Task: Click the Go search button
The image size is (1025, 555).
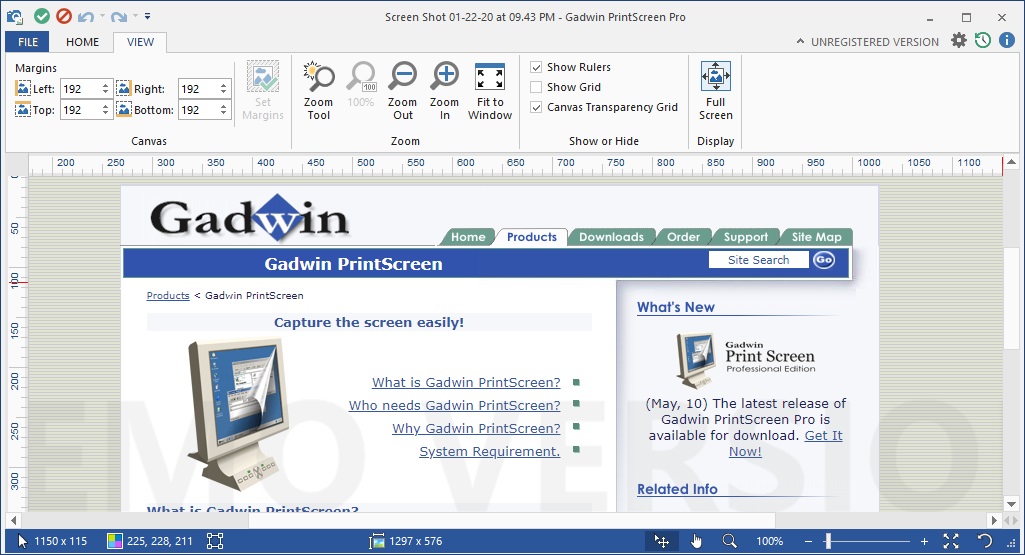Action: [824, 260]
